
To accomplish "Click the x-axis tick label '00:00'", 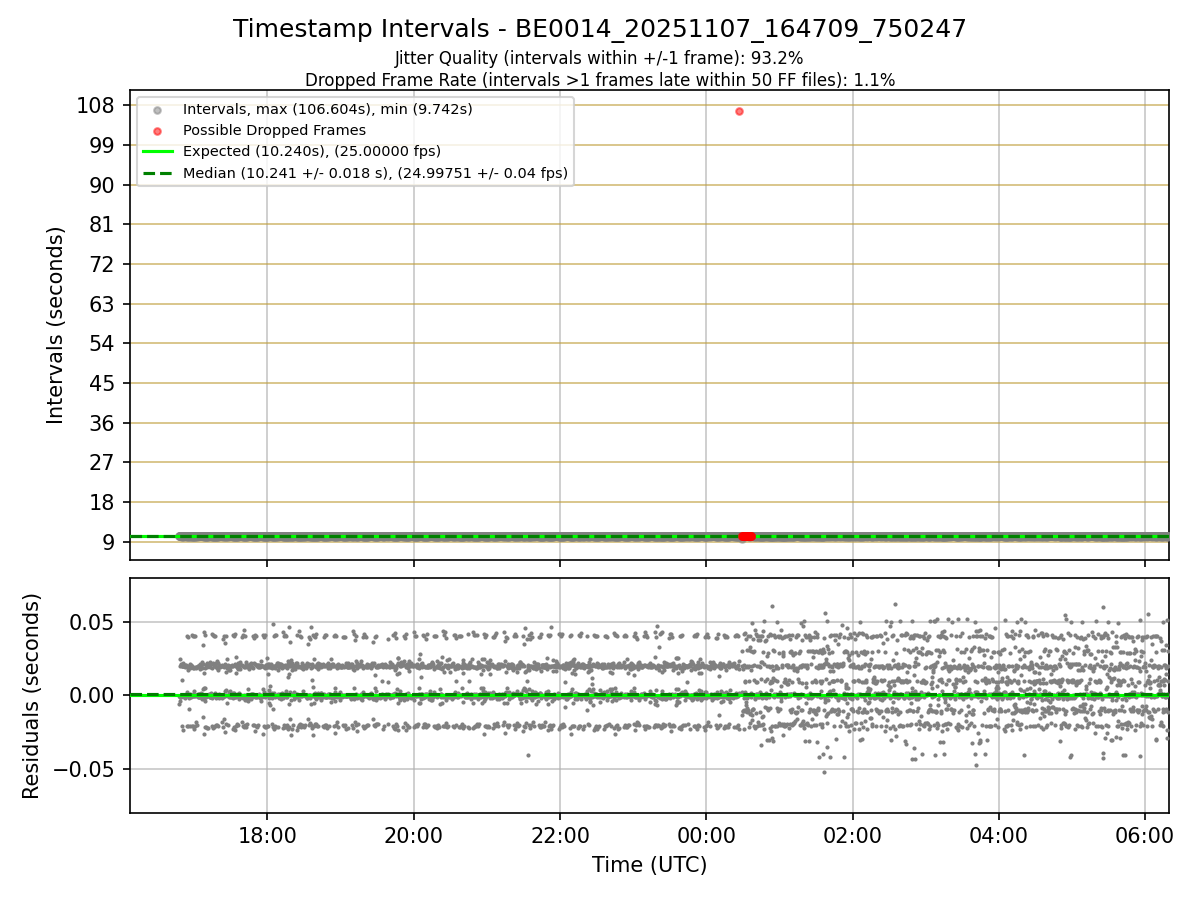I will tap(706, 836).
